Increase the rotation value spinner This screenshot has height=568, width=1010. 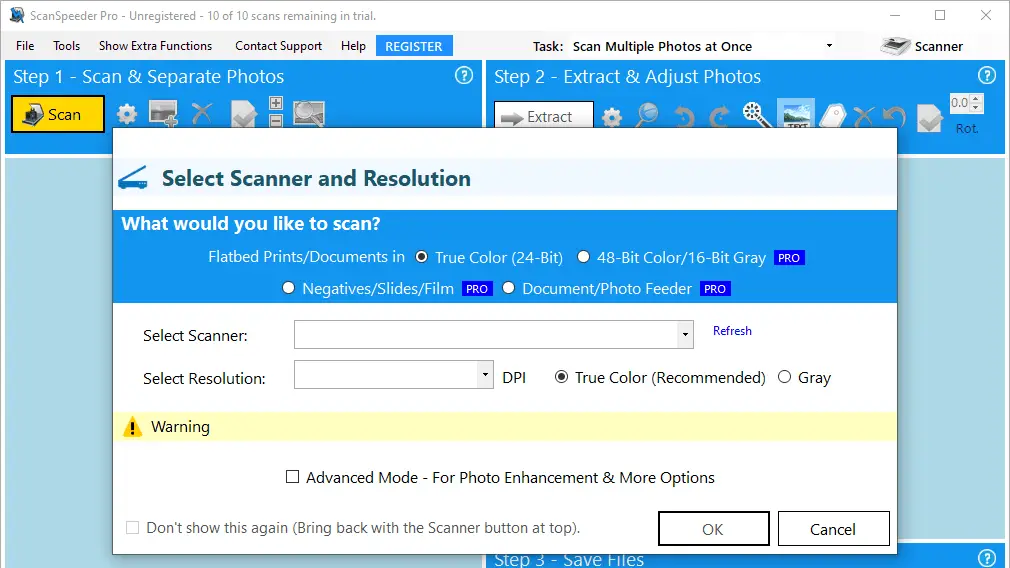tap(977, 99)
